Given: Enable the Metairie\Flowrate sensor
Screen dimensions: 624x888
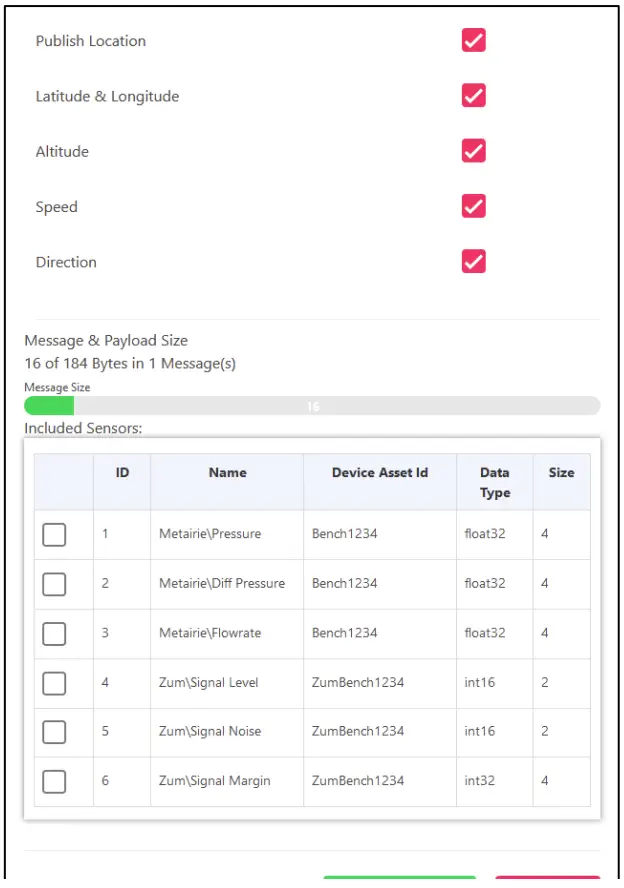Looking at the screenshot, I should pyautogui.click(x=54, y=633).
